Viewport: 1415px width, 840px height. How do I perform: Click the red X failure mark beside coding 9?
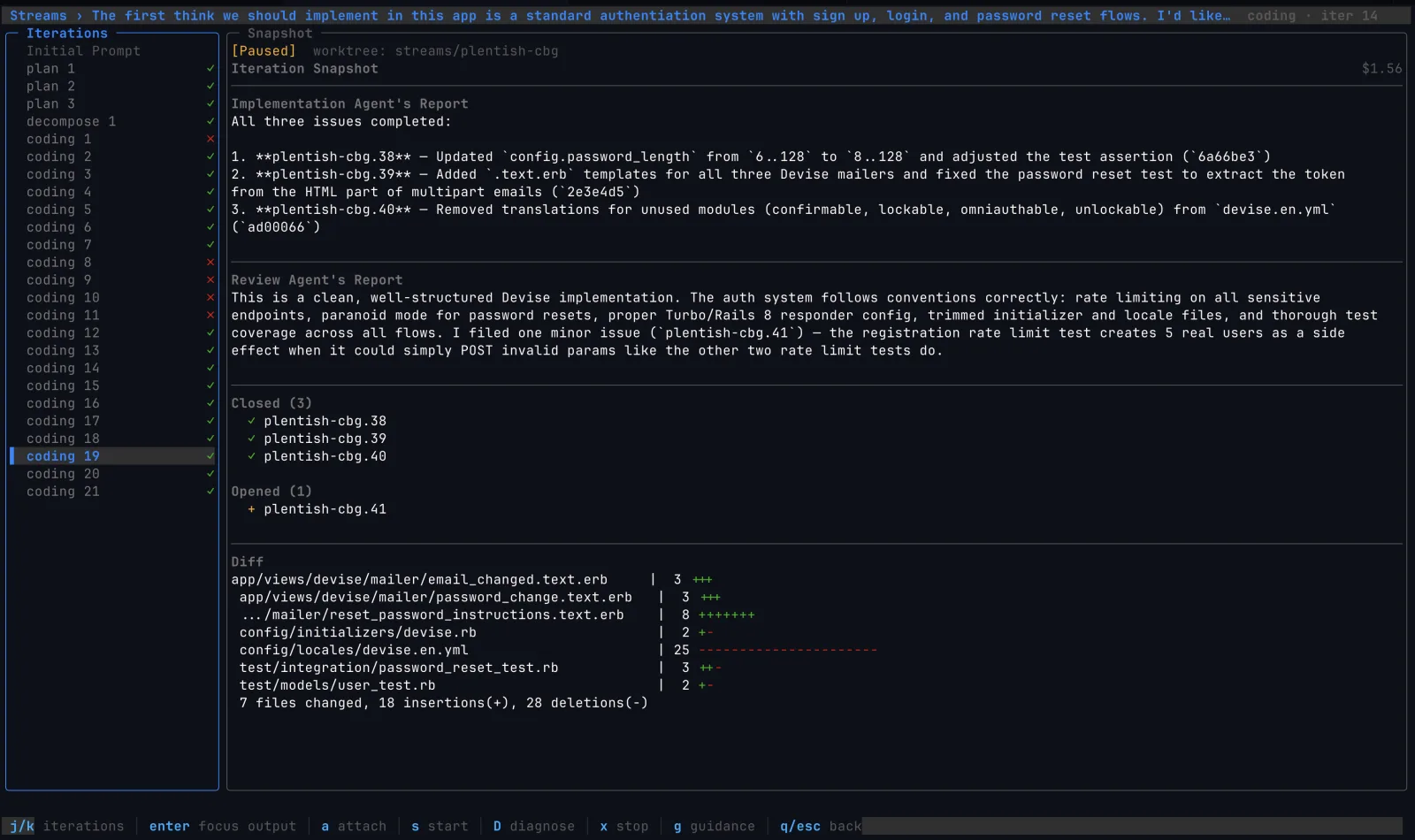(x=210, y=280)
